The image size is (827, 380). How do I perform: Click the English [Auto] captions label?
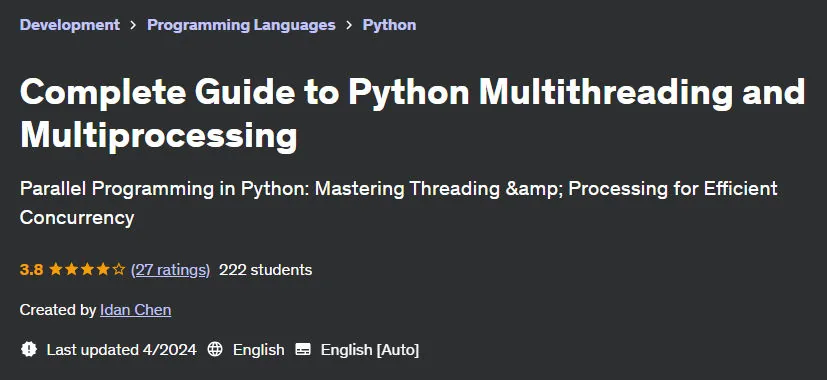[370, 349]
